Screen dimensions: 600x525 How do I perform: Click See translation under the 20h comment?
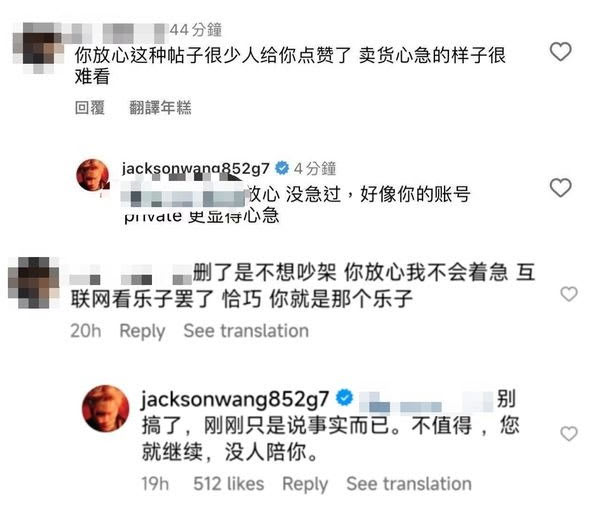point(246,331)
